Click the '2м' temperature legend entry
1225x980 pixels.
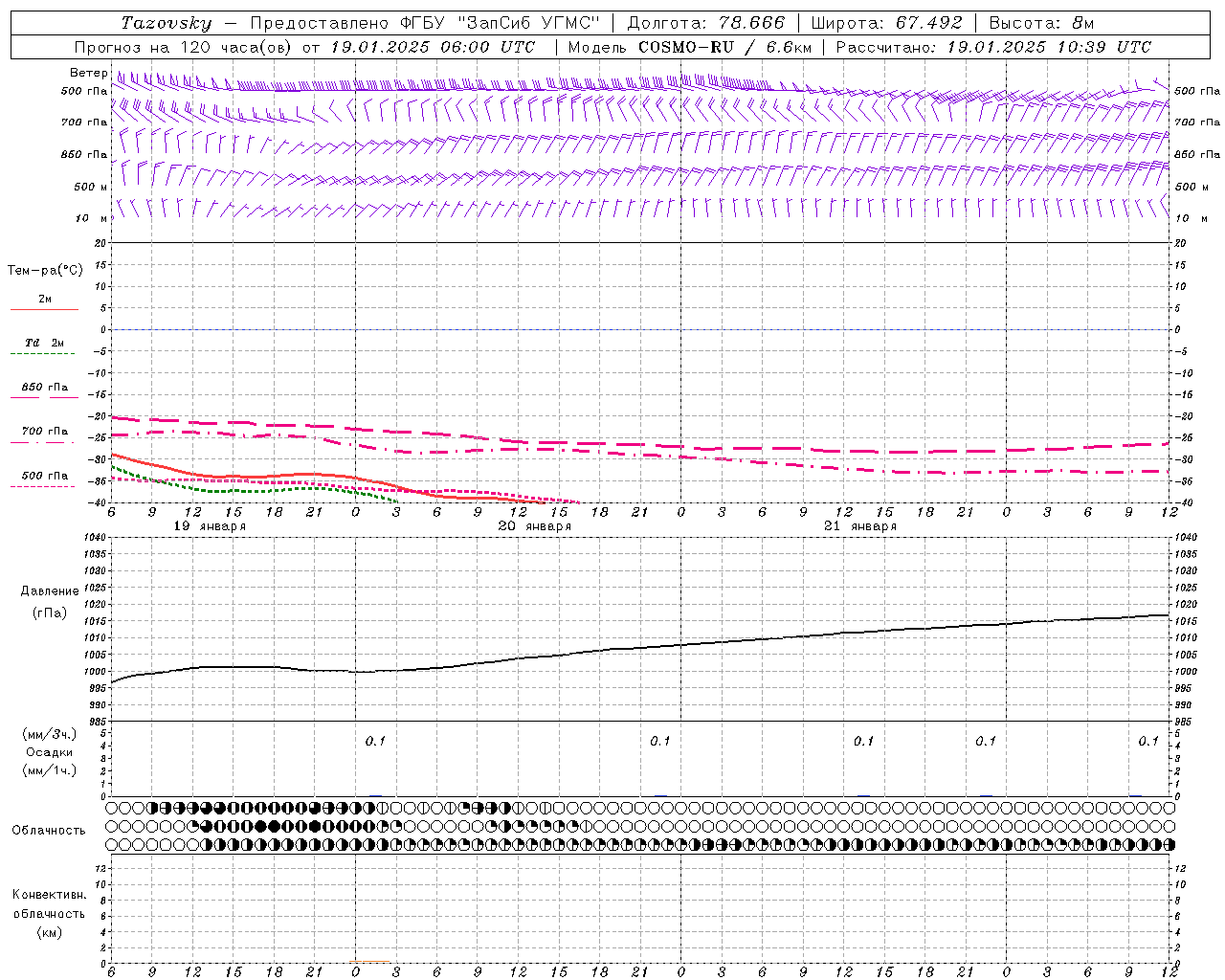[x=45, y=300]
